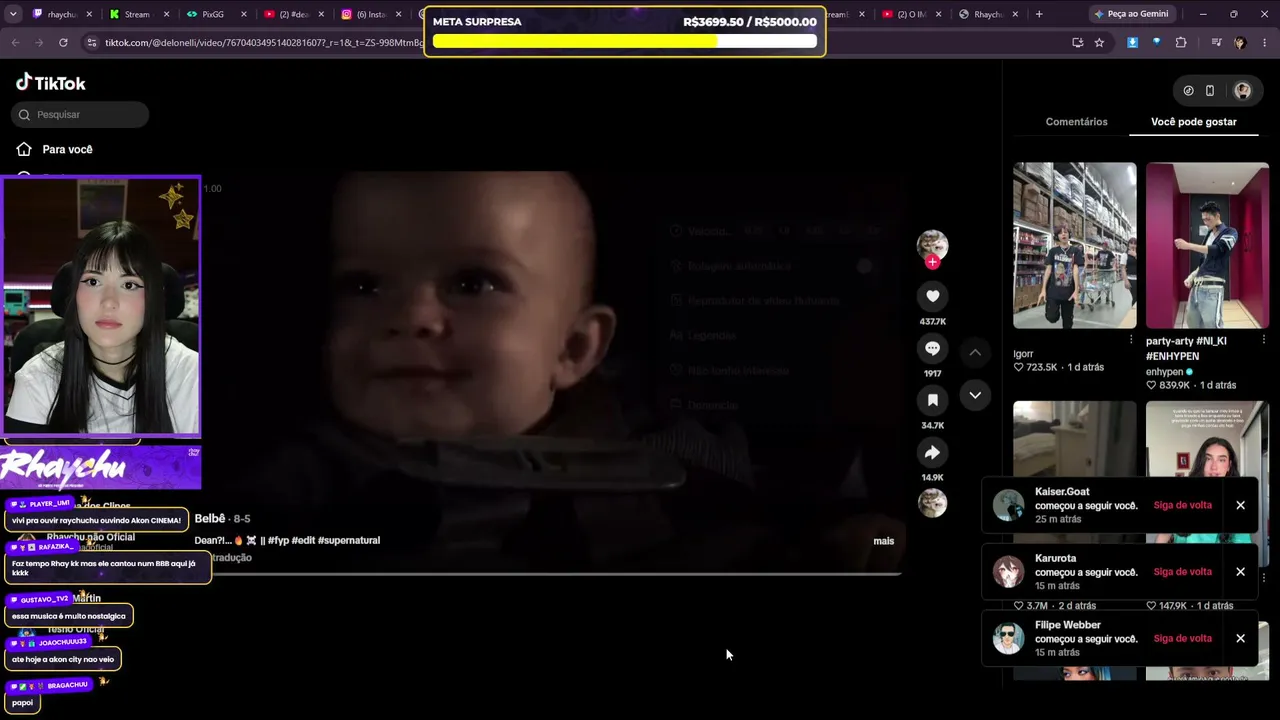This screenshot has height=720, width=1280.
Task: Go to the next video with down chevron
Action: click(x=975, y=395)
